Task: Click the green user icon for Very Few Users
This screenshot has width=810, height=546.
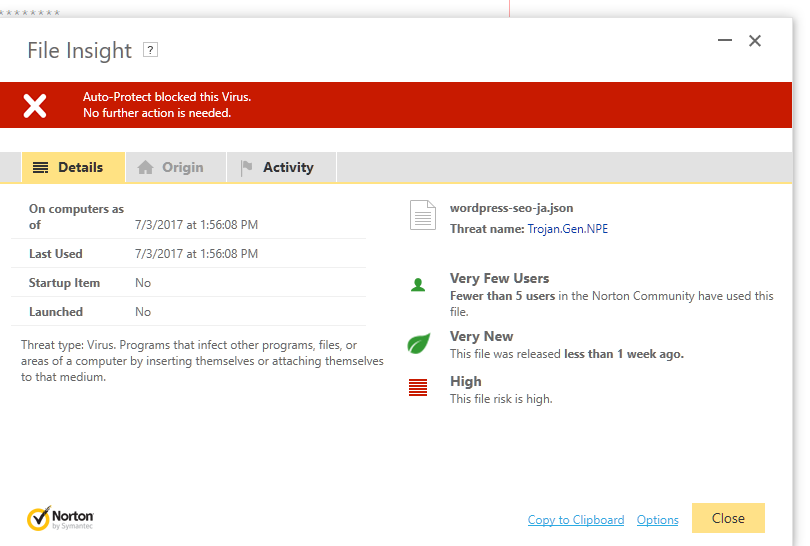Action: click(x=418, y=285)
